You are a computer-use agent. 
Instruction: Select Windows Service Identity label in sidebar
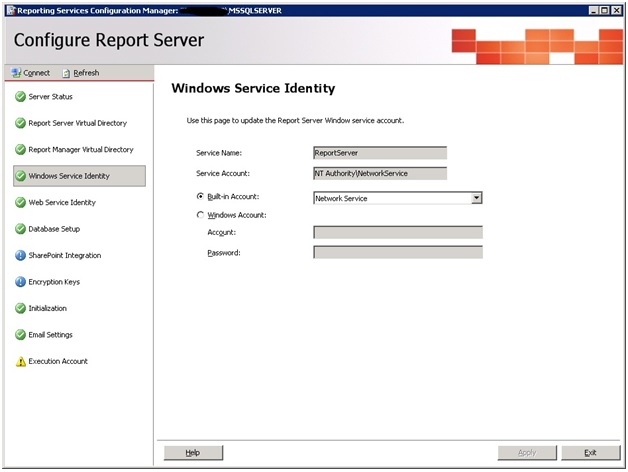click(x=69, y=176)
